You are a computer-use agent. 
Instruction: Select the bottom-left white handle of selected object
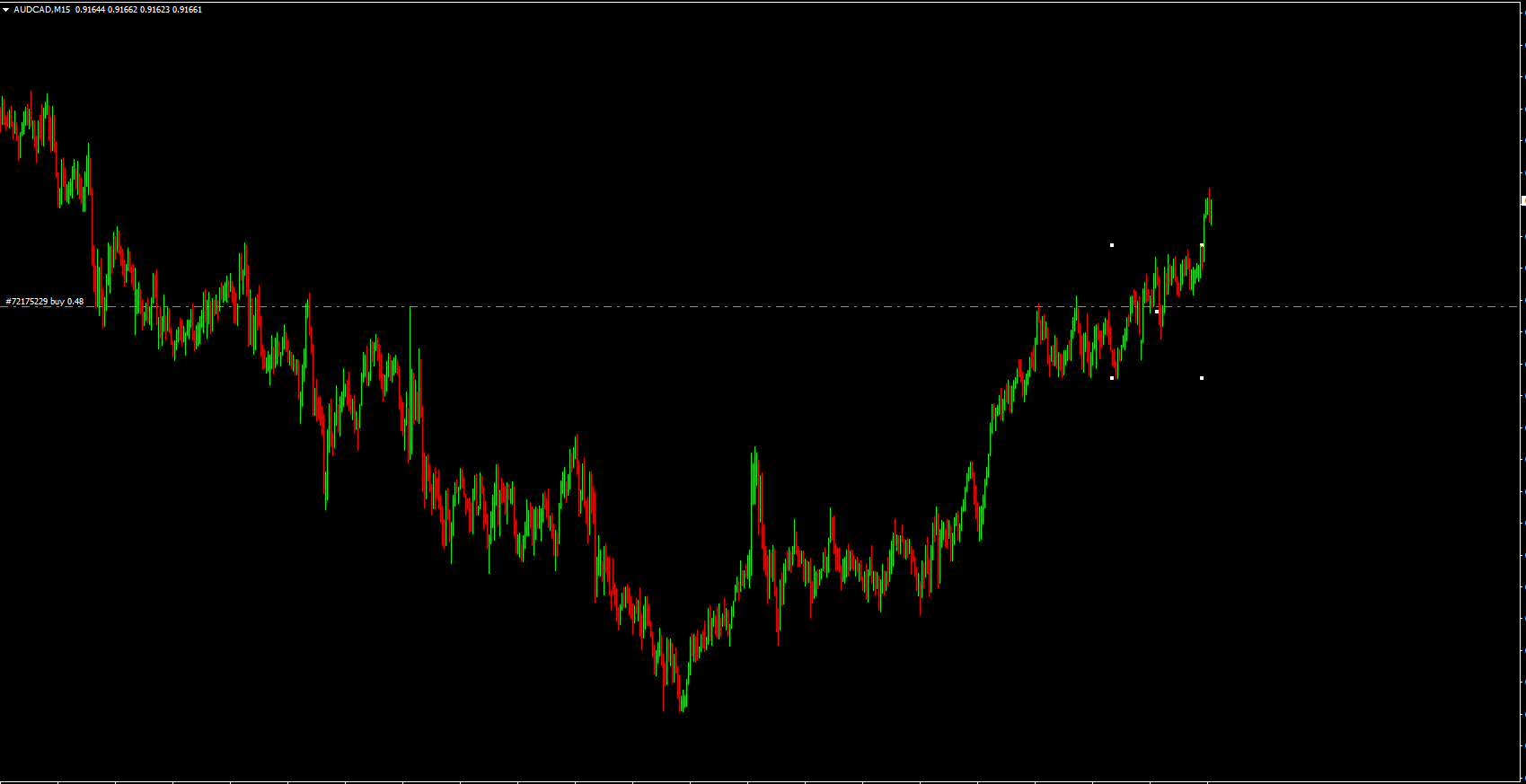tap(1112, 378)
